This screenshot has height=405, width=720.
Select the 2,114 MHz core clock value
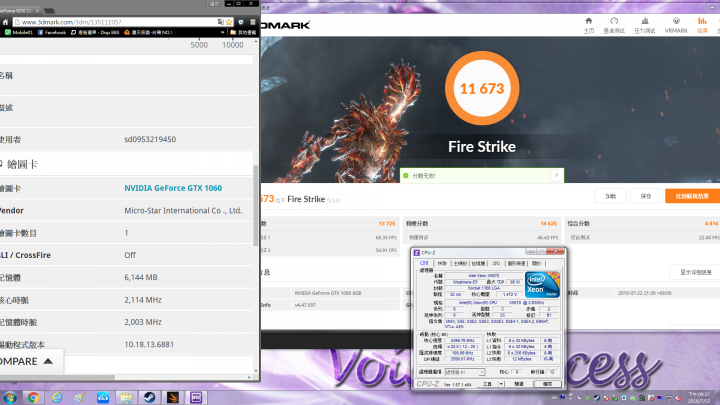click(143, 300)
